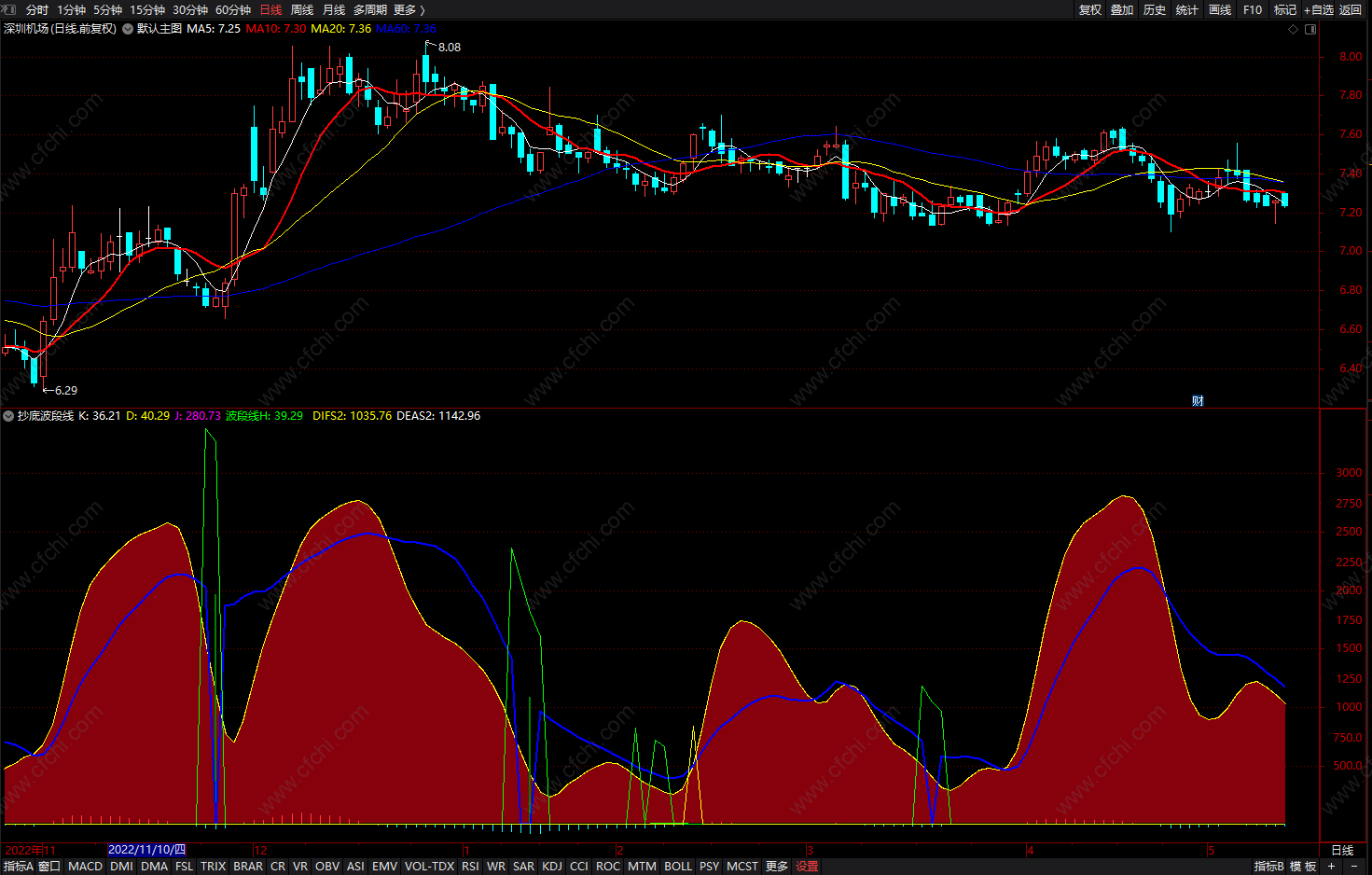
Task: Add stock to watchlist with +自选
Action: [1318, 9]
